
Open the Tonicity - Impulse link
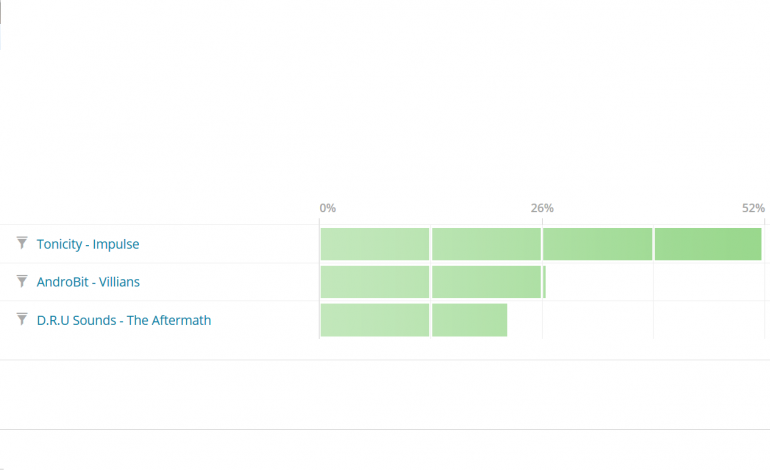tap(88, 244)
